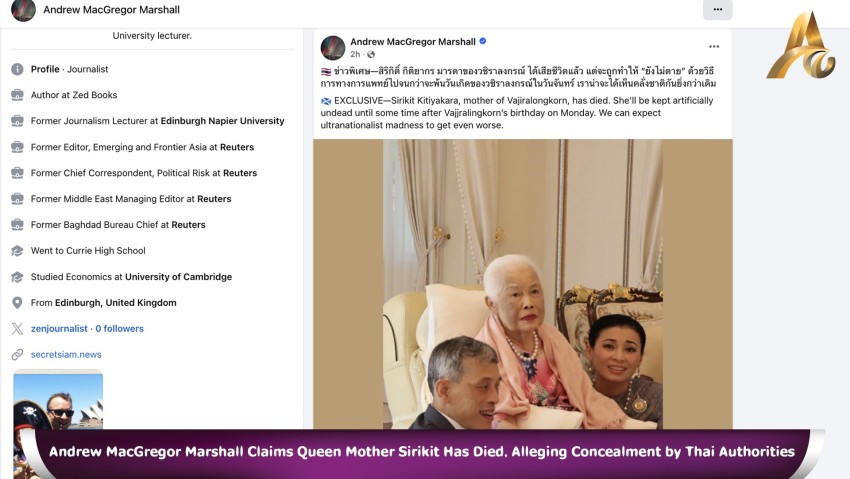Click the X social network icon
The image size is (850, 479).
pyautogui.click(x=17, y=329)
